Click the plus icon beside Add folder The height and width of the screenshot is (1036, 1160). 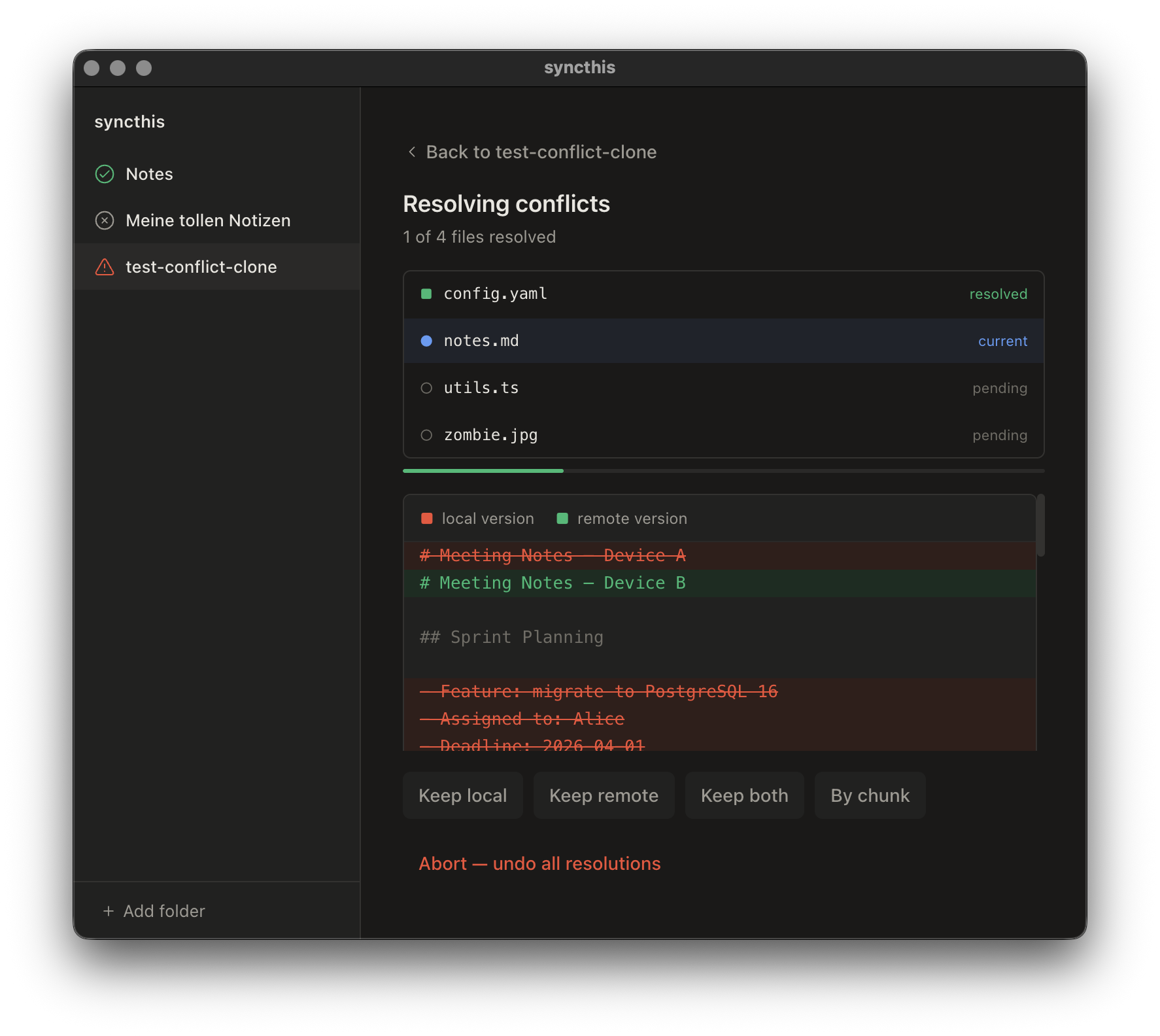pos(108,910)
